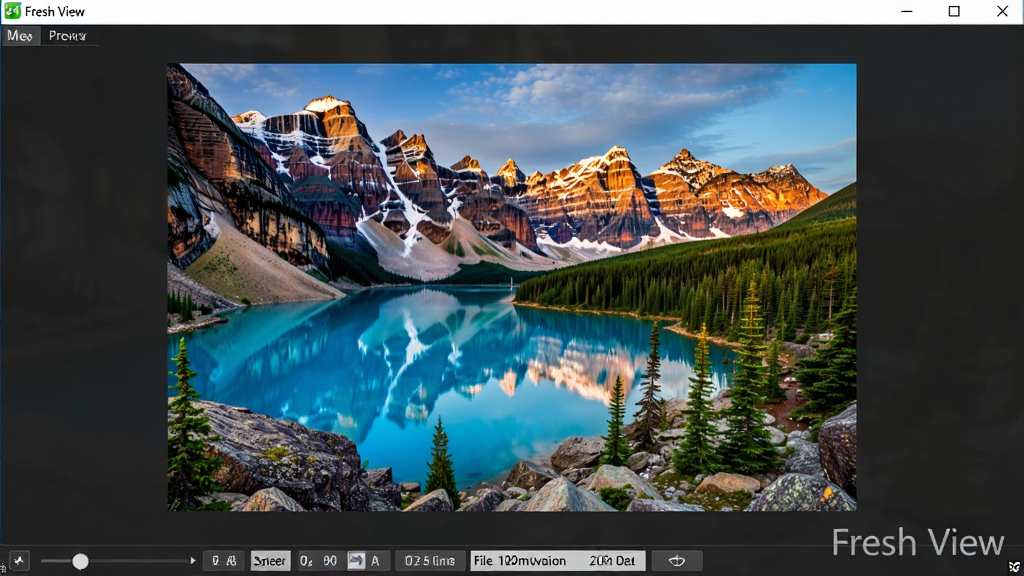Click the dark box between slider arrow and Sneer
1024x576 pixels.
pyautogui.click(x=223, y=560)
